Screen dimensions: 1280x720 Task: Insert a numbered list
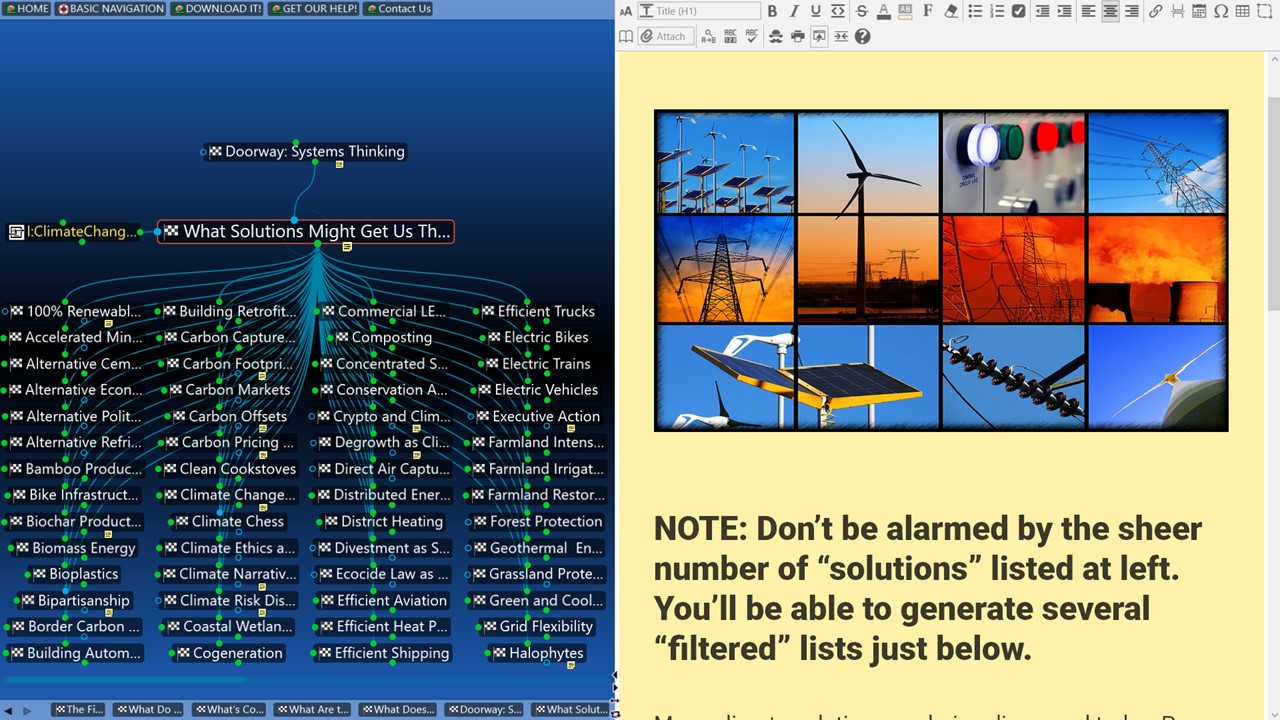click(997, 12)
